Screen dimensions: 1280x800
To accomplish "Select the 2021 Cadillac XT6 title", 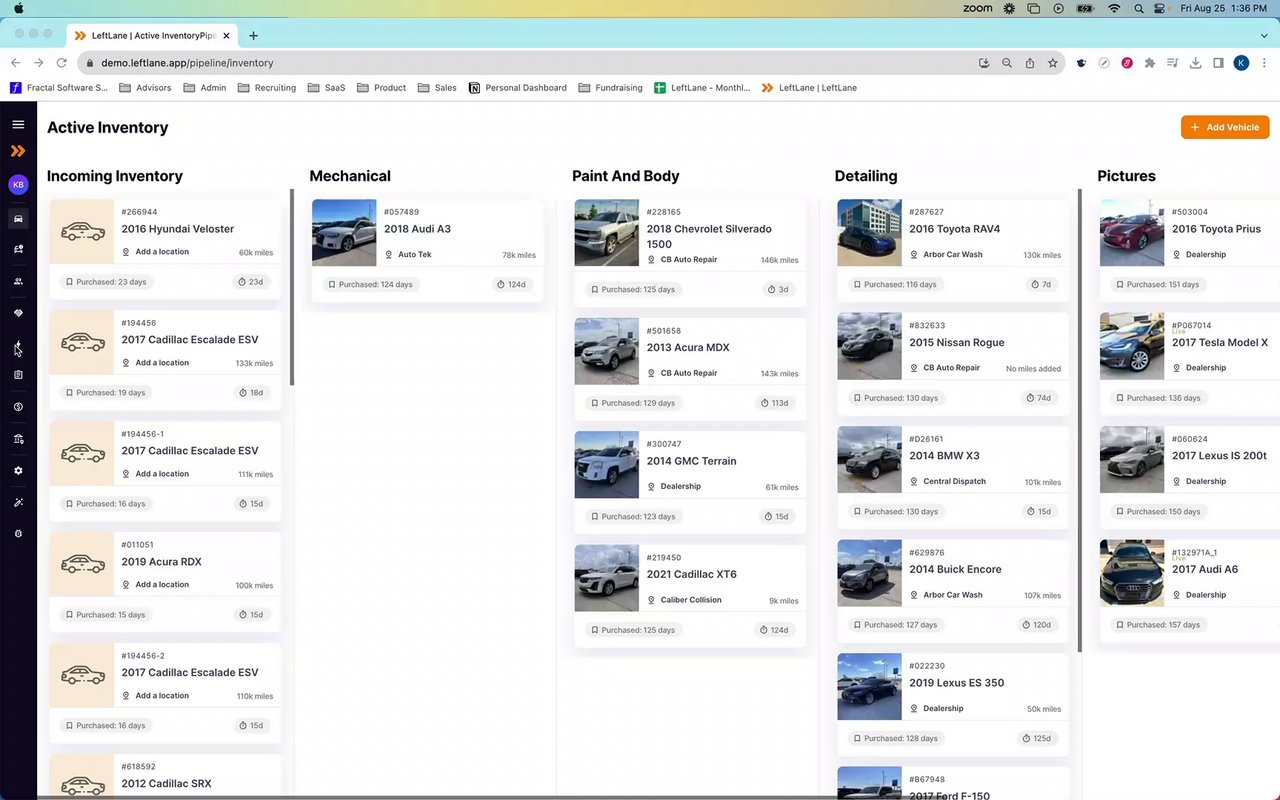I will (691, 575).
